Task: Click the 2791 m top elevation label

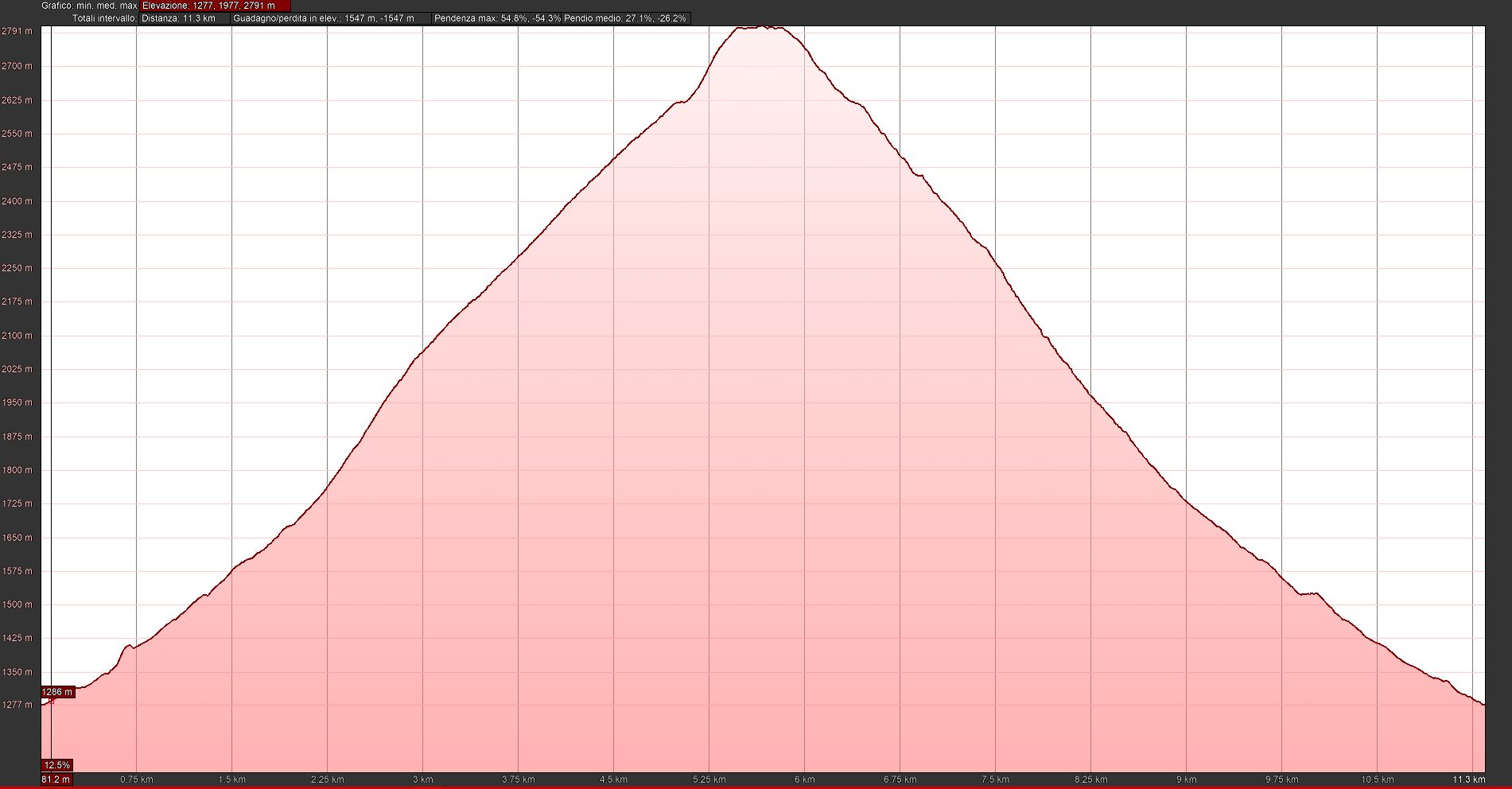Action: coord(17,32)
